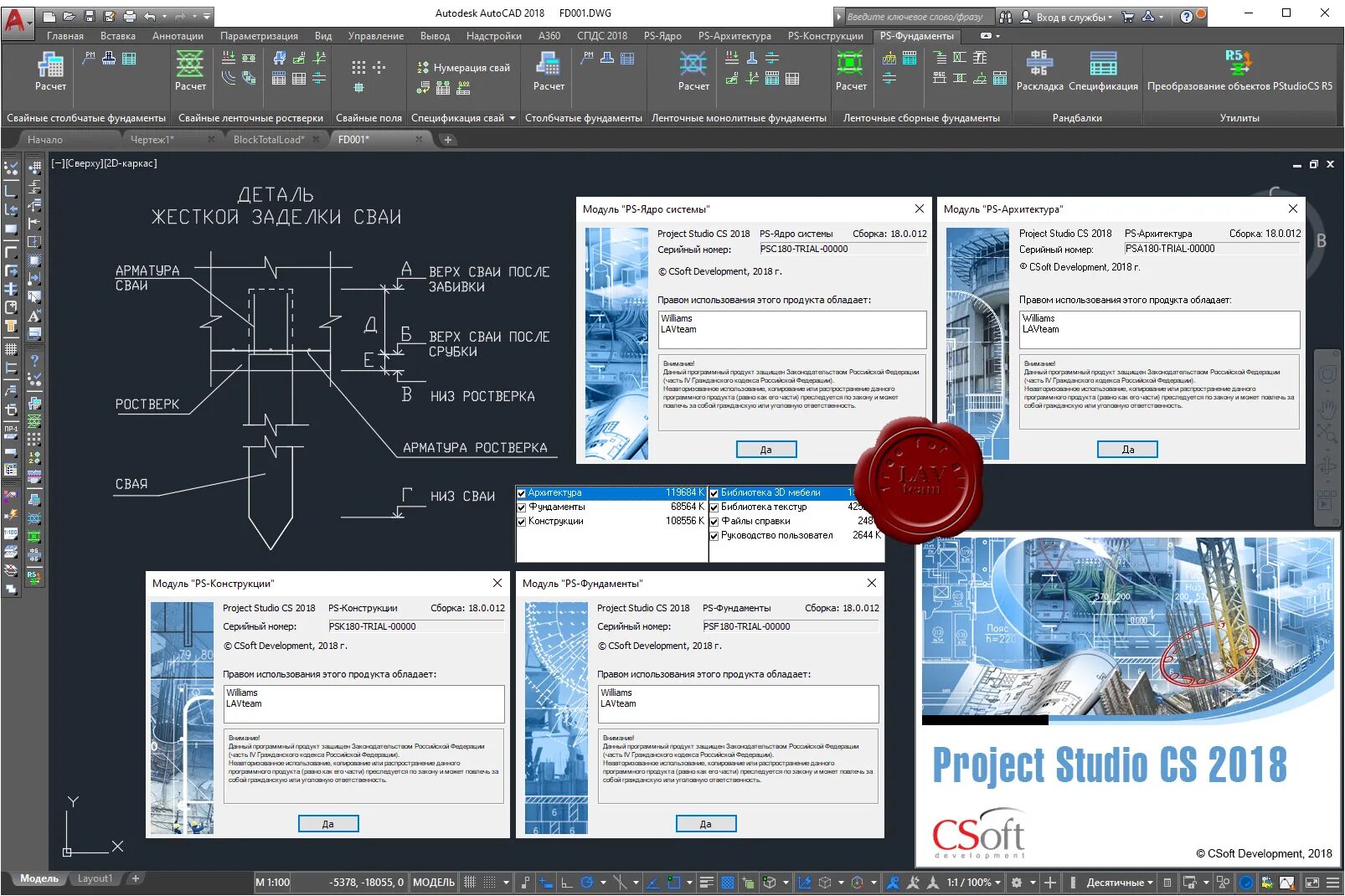Expand the undo history dropdown arrow
This screenshot has width=1345, height=896.
point(165,16)
